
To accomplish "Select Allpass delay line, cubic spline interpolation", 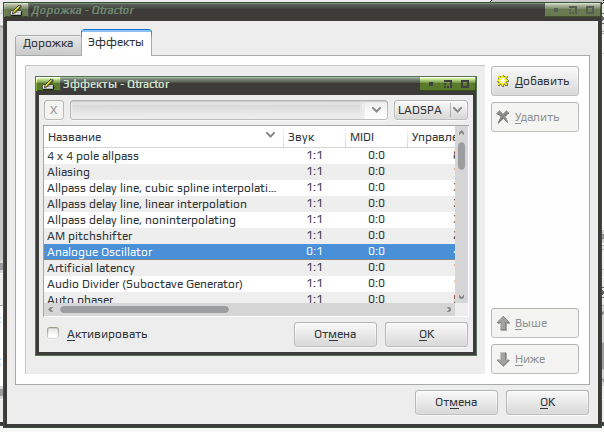I will pos(249,188).
